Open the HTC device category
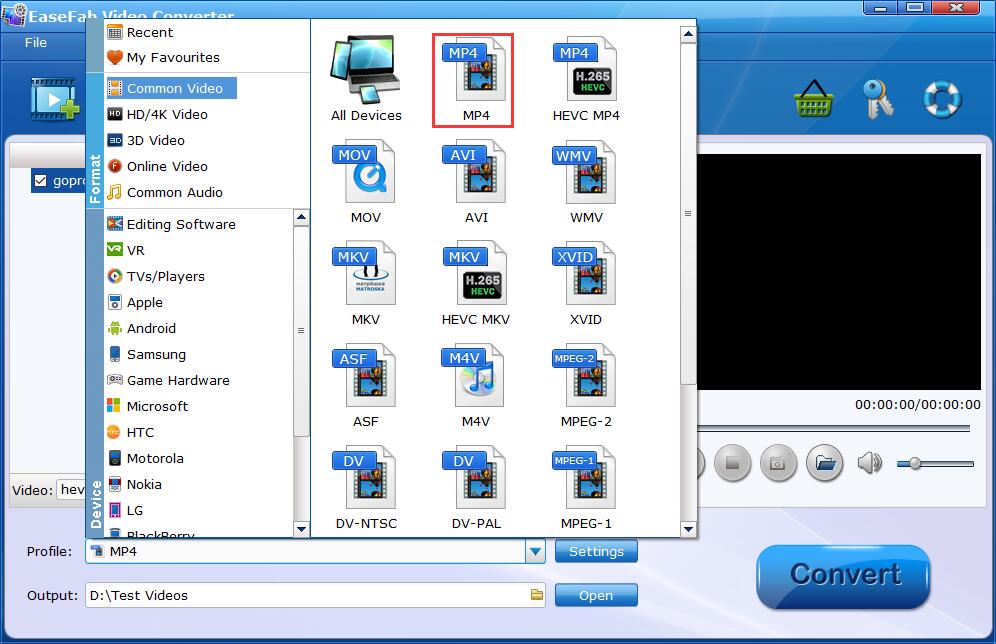 coord(131,433)
